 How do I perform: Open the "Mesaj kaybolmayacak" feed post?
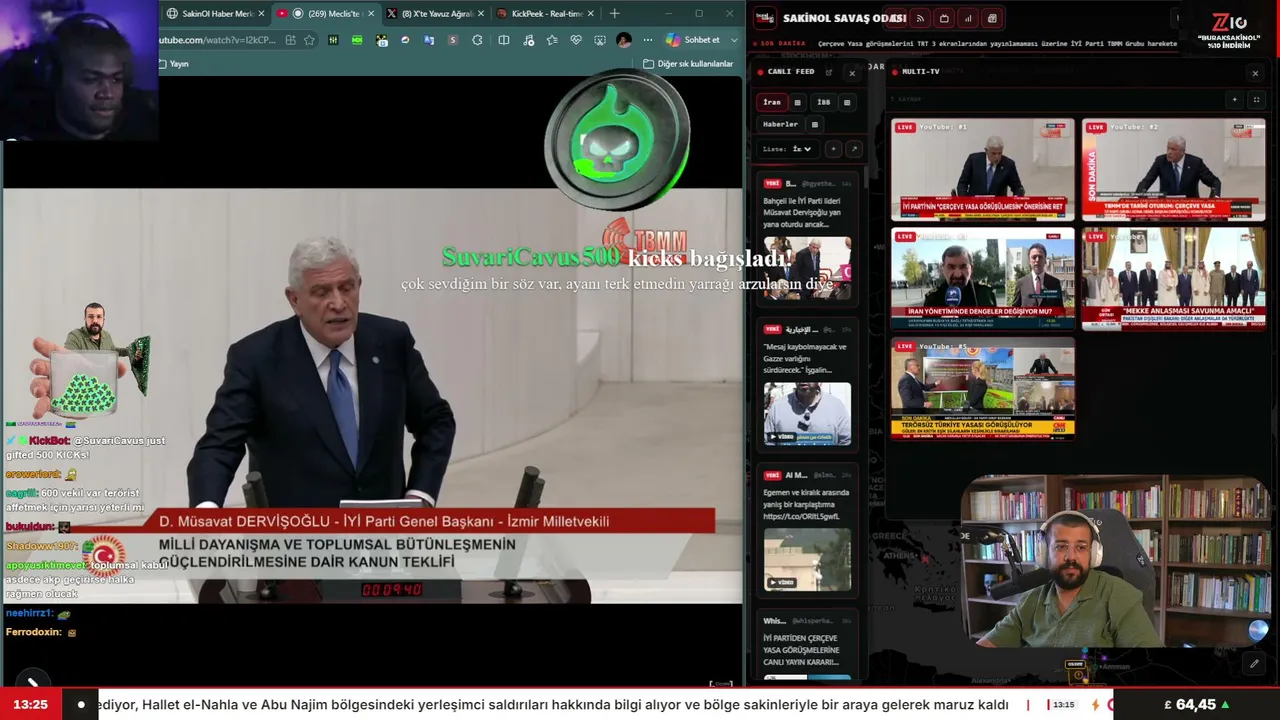[x=807, y=384]
